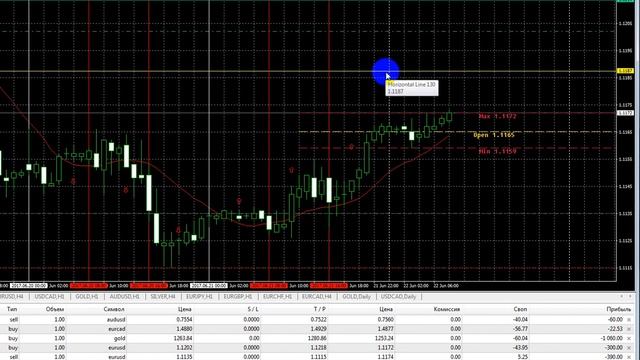
Task: Open the AUDUSD,H1 chart tab
Action: [x=124, y=297]
